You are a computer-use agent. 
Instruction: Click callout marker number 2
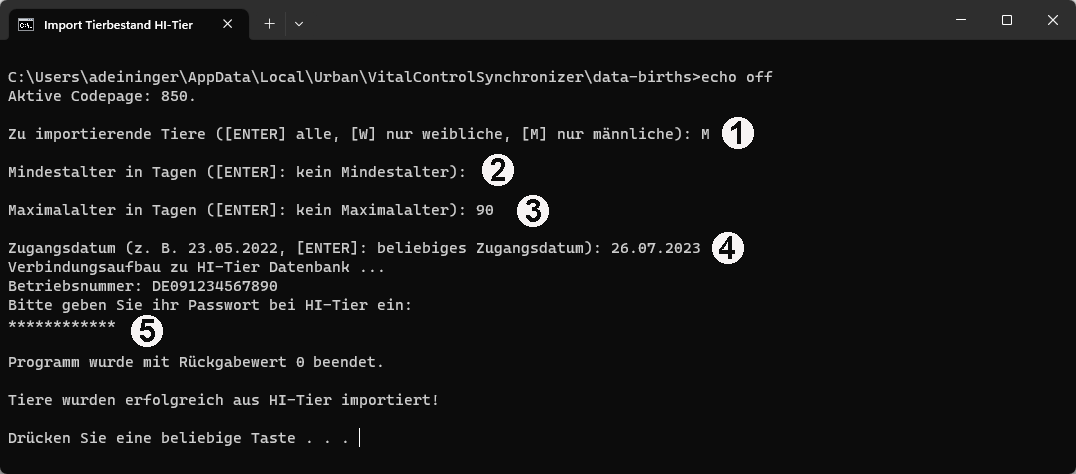[x=498, y=171]
